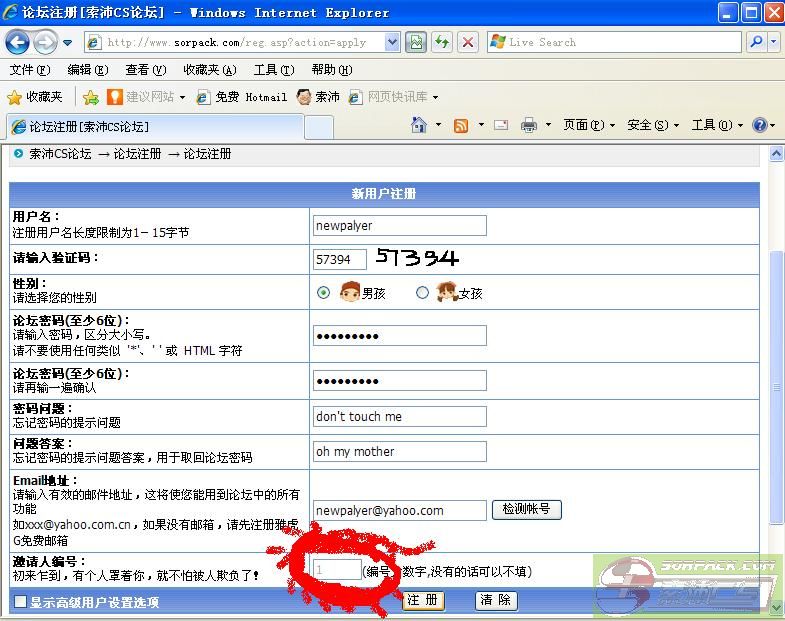Open the 查看(V) menu

coord(145,70)
